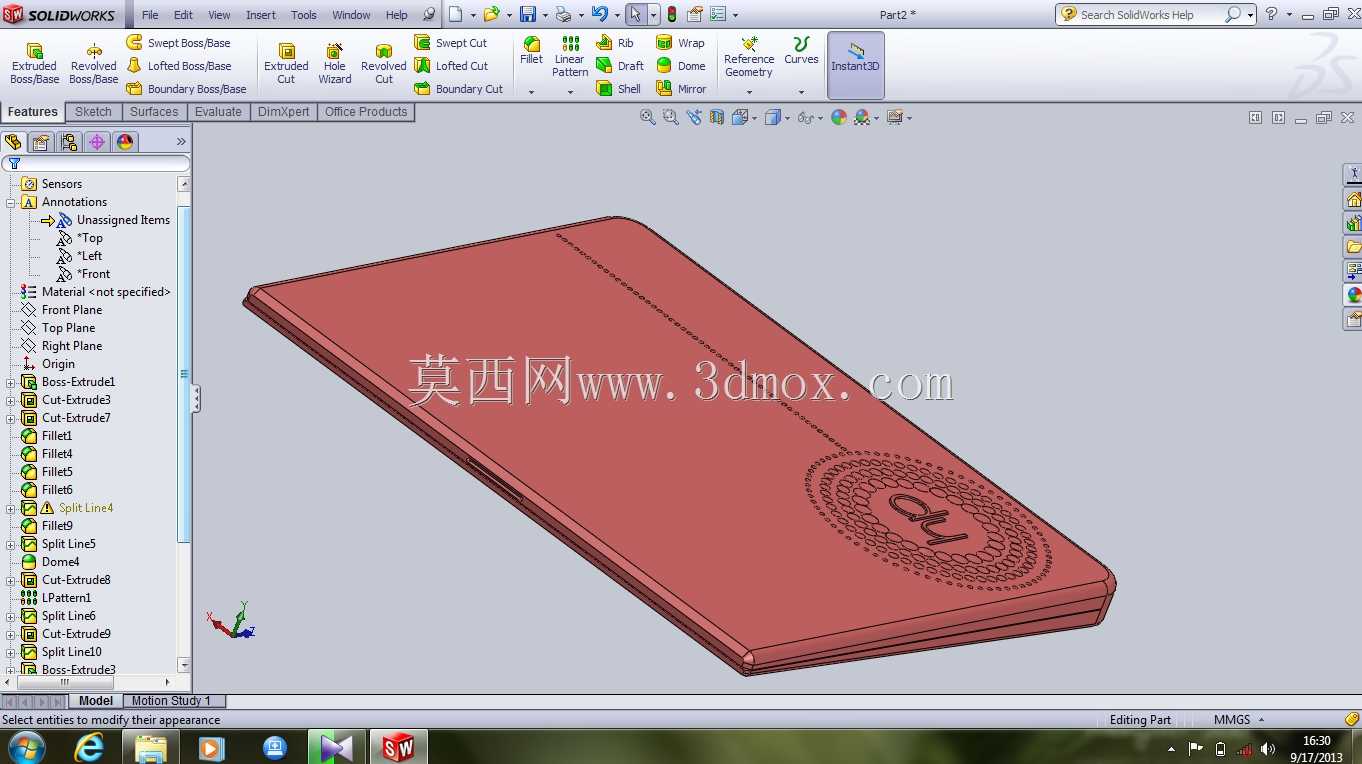The width and height of the screenshot is (1362, 764).
Task: Expand the Reference Geometry dropdown arrow
Action: [x=749, y=92]
